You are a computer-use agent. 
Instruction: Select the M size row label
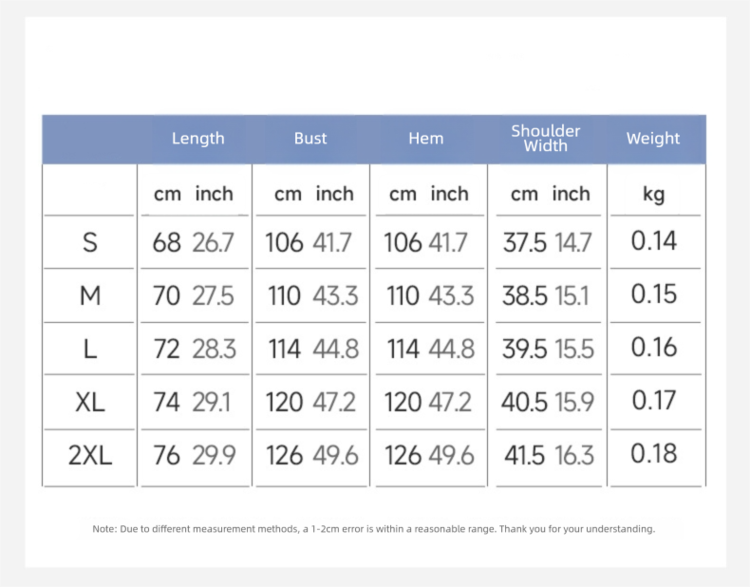90,296
